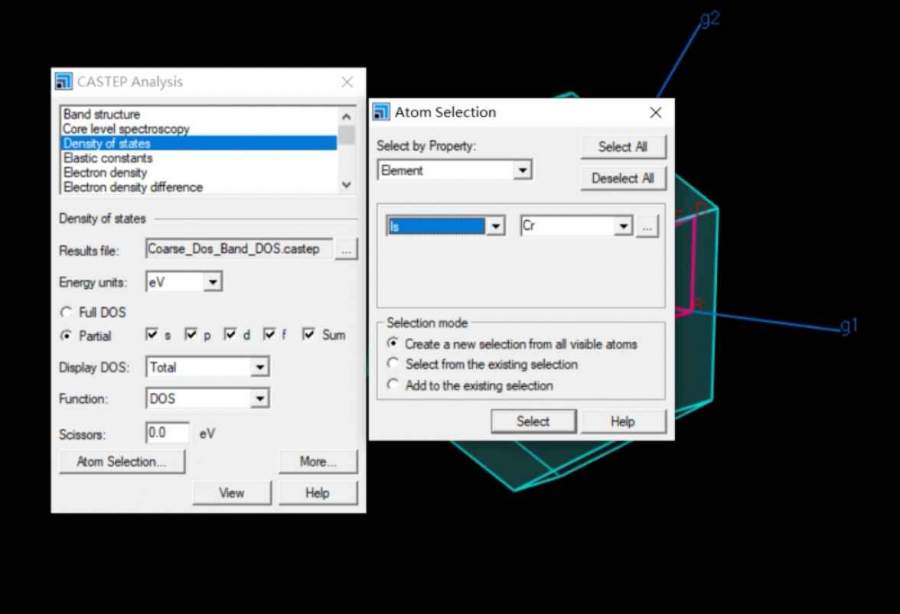This screenshot has height=614, width=900.
Task: Click the Scissors value input field
Action: pos(168,434)
